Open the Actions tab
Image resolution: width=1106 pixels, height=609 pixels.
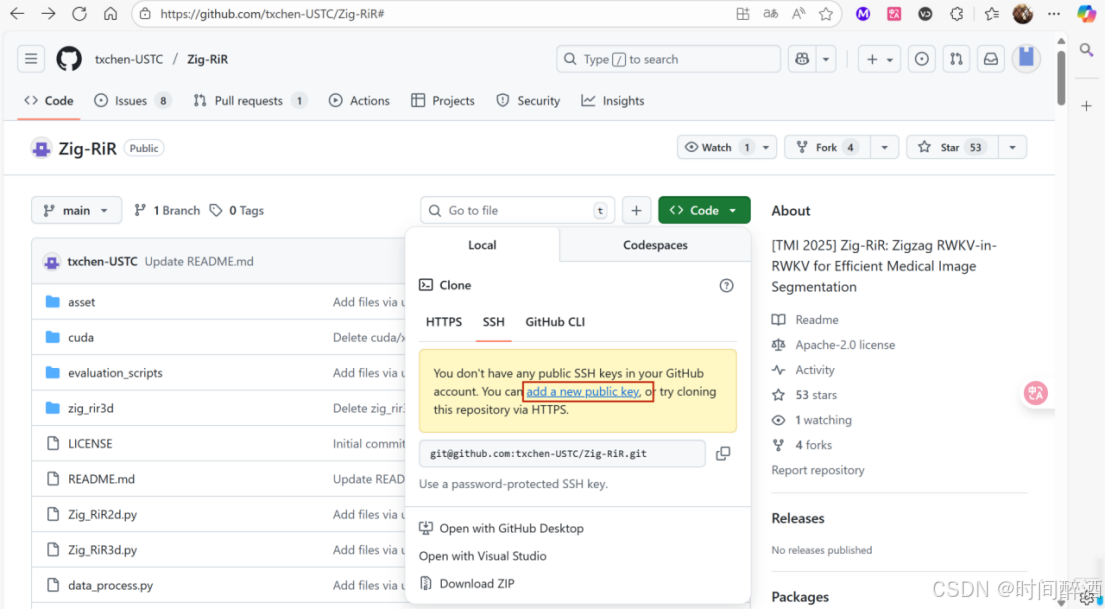[359, 101]
